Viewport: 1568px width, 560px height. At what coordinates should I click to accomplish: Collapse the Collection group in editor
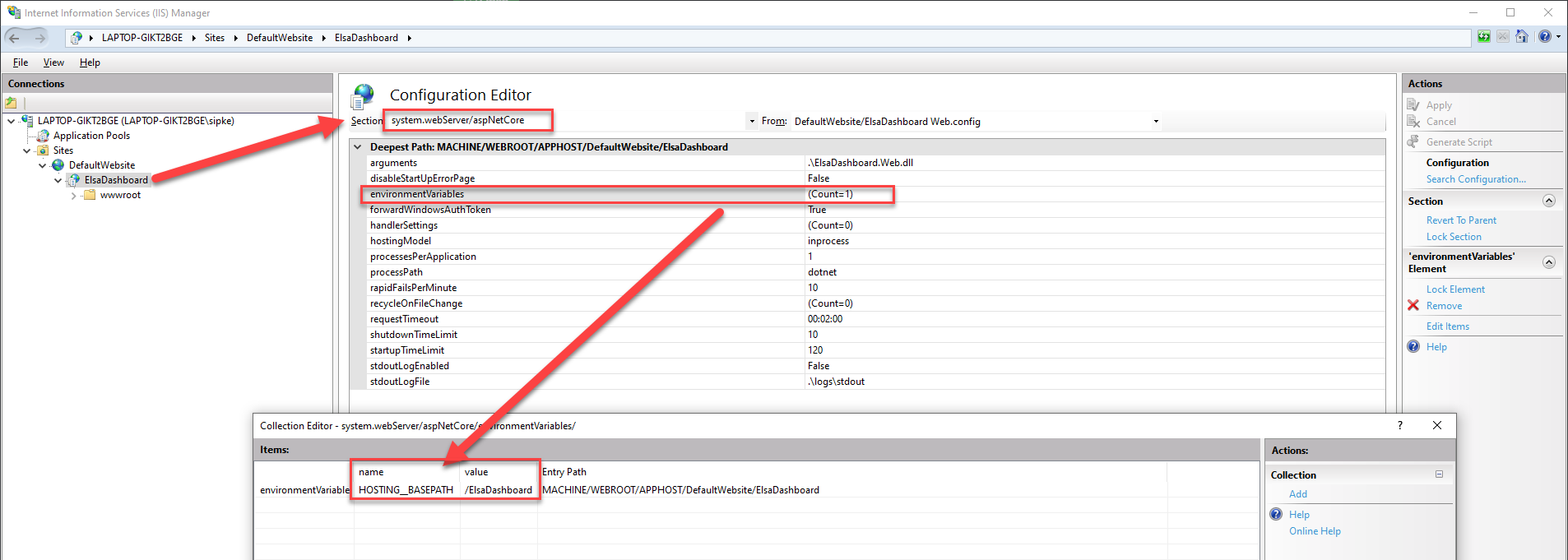(x=1439, y=474)
